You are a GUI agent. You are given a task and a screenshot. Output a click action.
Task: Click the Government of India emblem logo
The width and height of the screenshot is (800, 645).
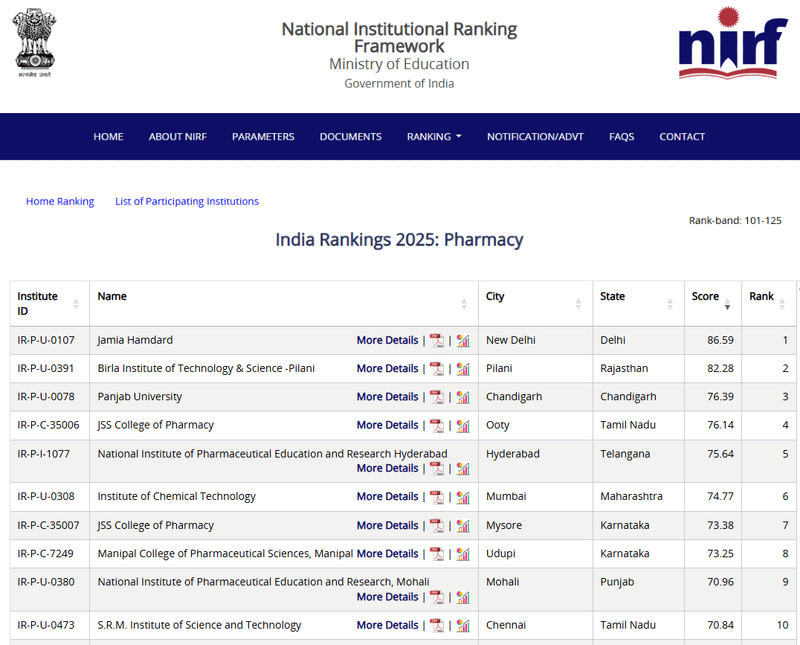click(34, 42)
